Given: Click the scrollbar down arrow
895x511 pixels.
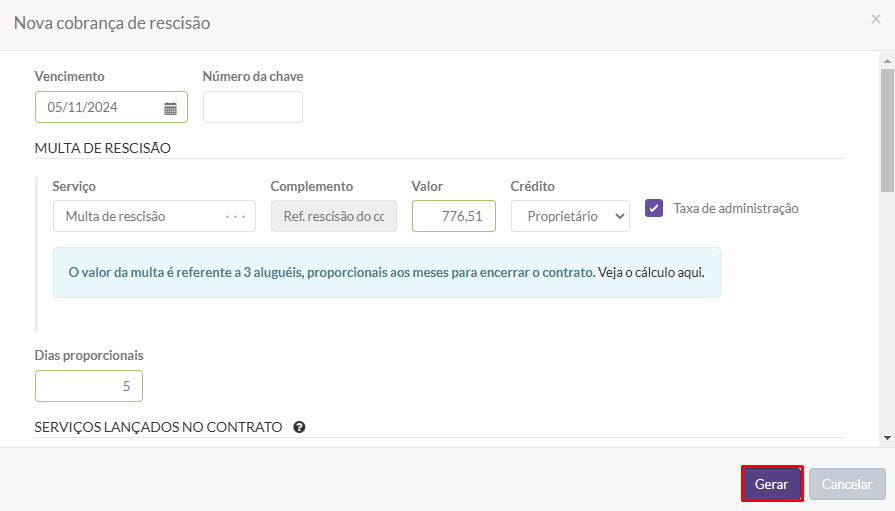Looking at the screenshot, I should pos(887,438).
